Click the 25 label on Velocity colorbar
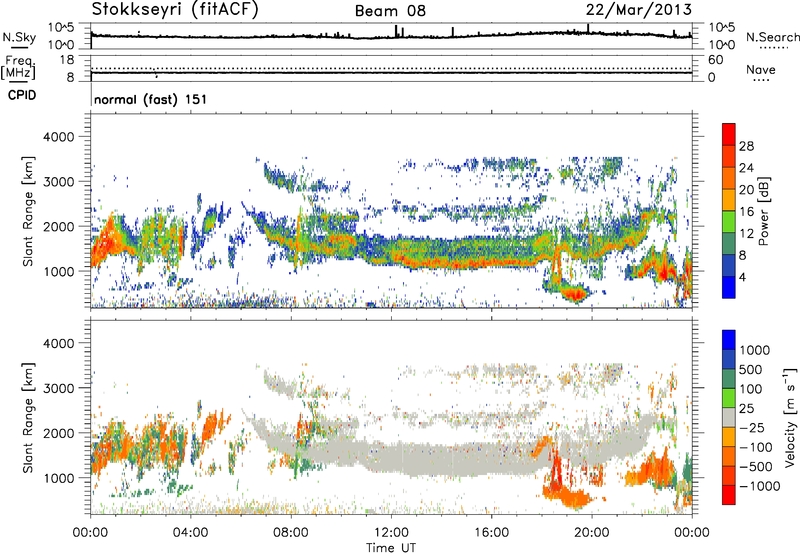This screenshot has width=800, height=554. click(746, 409)
